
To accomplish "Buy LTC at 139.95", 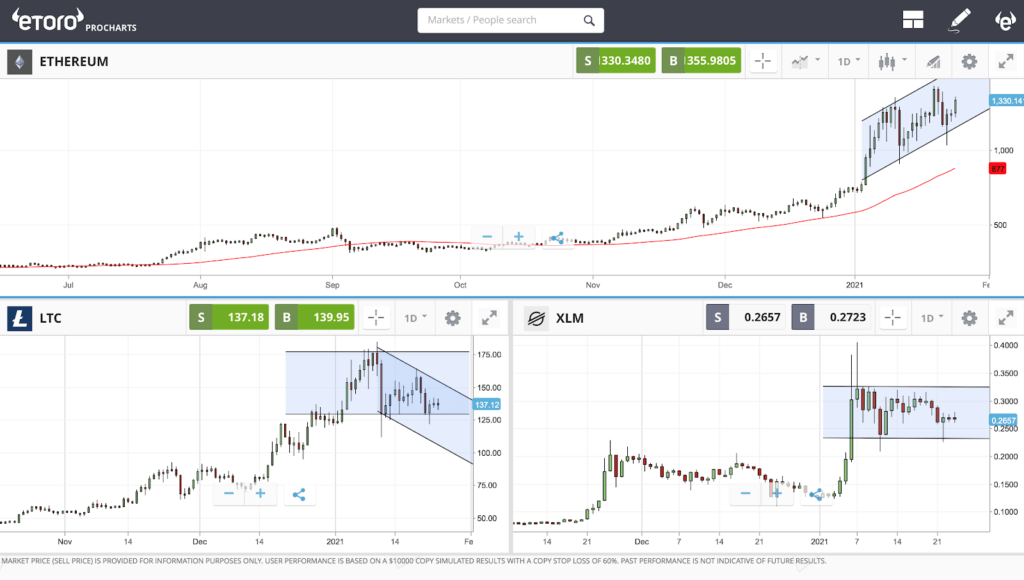I will [315, 317].
